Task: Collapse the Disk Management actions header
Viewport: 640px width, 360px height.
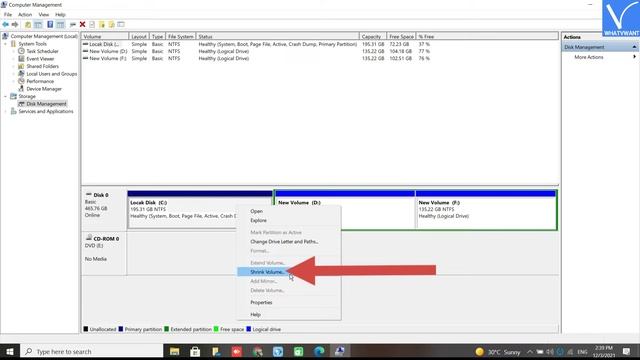Action: [634, 47]
